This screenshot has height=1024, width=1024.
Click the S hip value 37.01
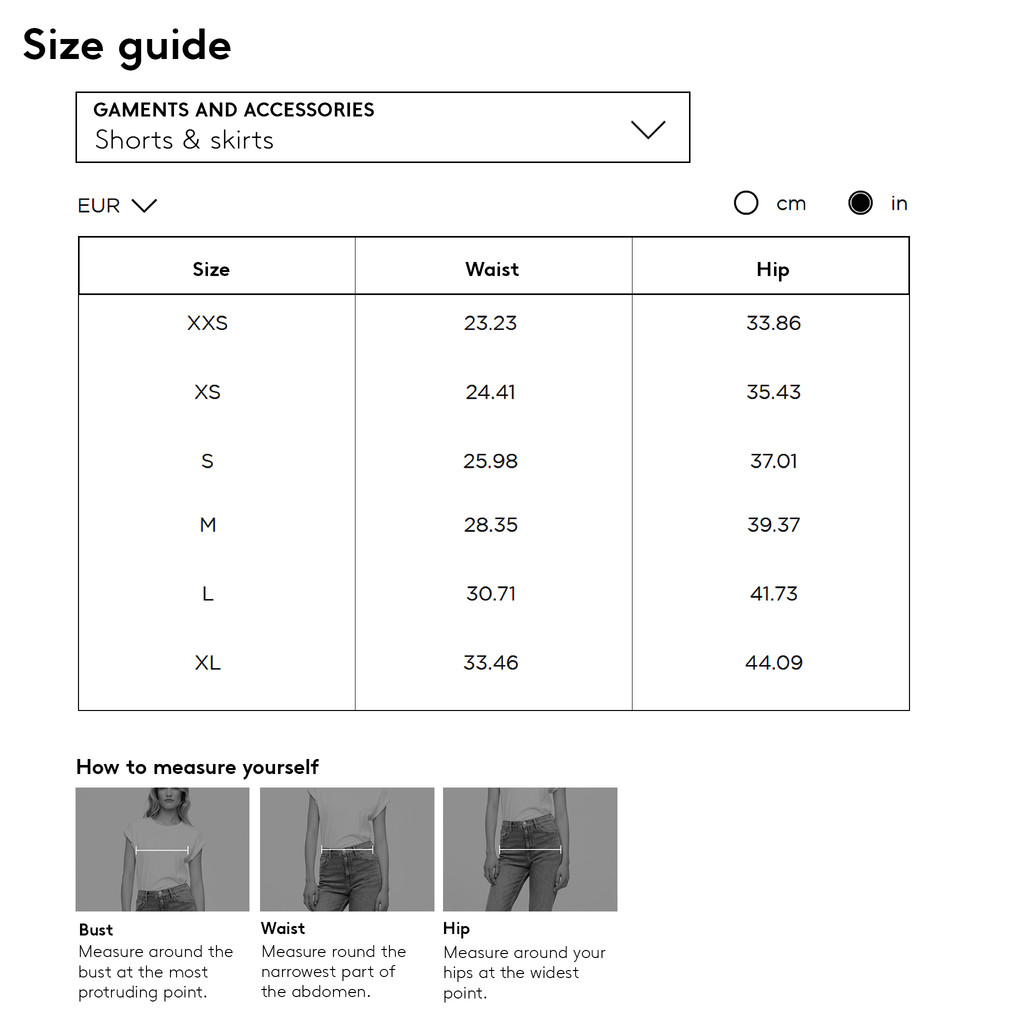click(x=773, y=461)
